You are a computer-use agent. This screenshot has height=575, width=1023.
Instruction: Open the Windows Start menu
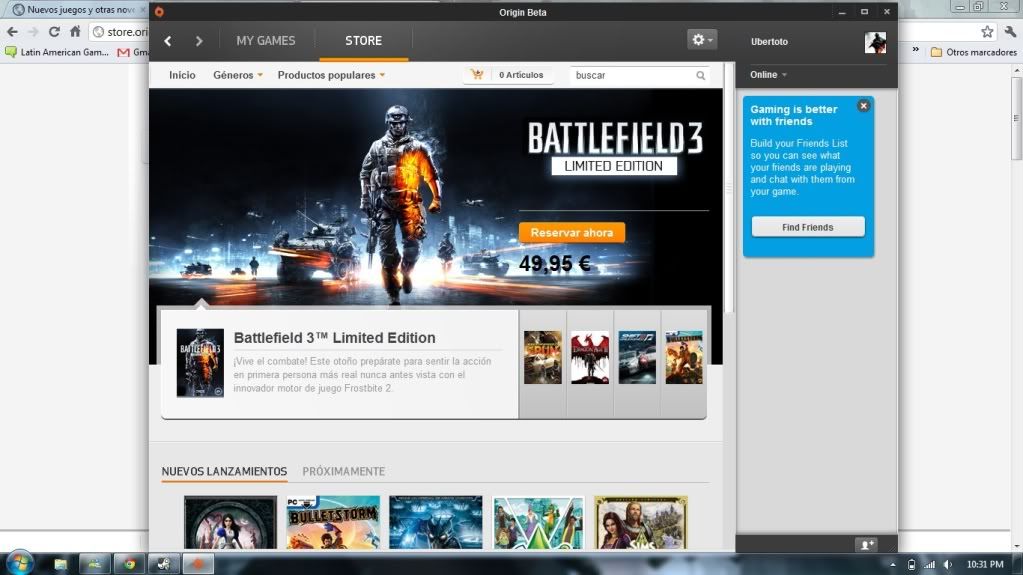(19, 563)
